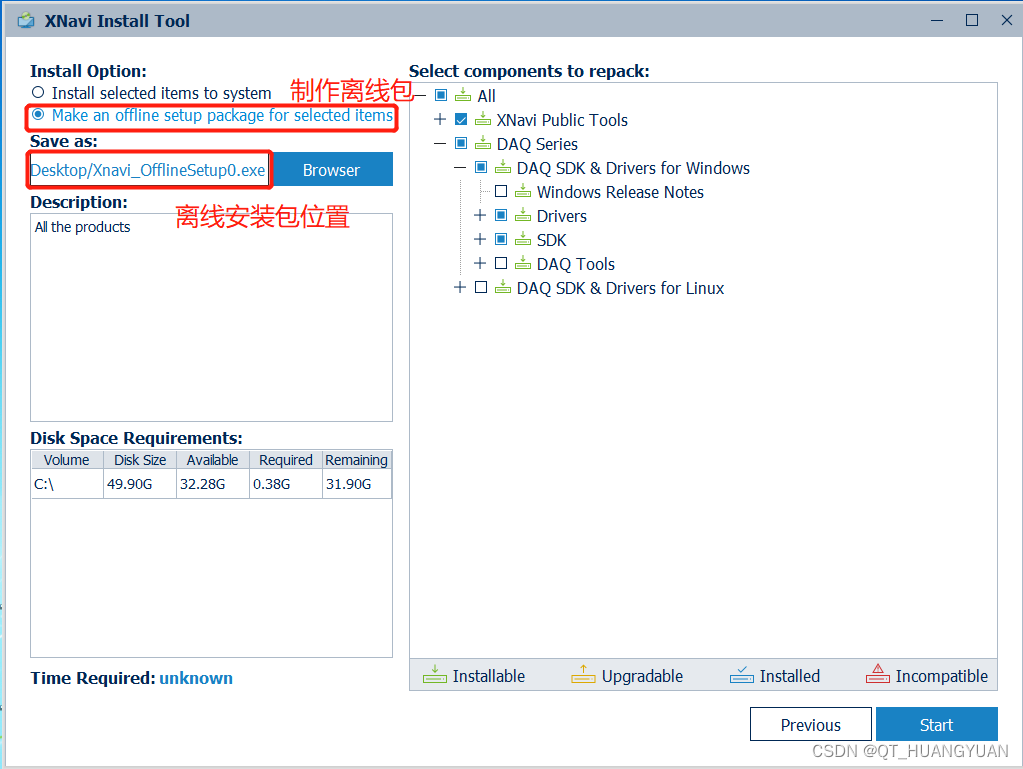Toggle the Drivers checkbox
The width and height of the screenshot is (1023, 769).
[x=501, y=215]
